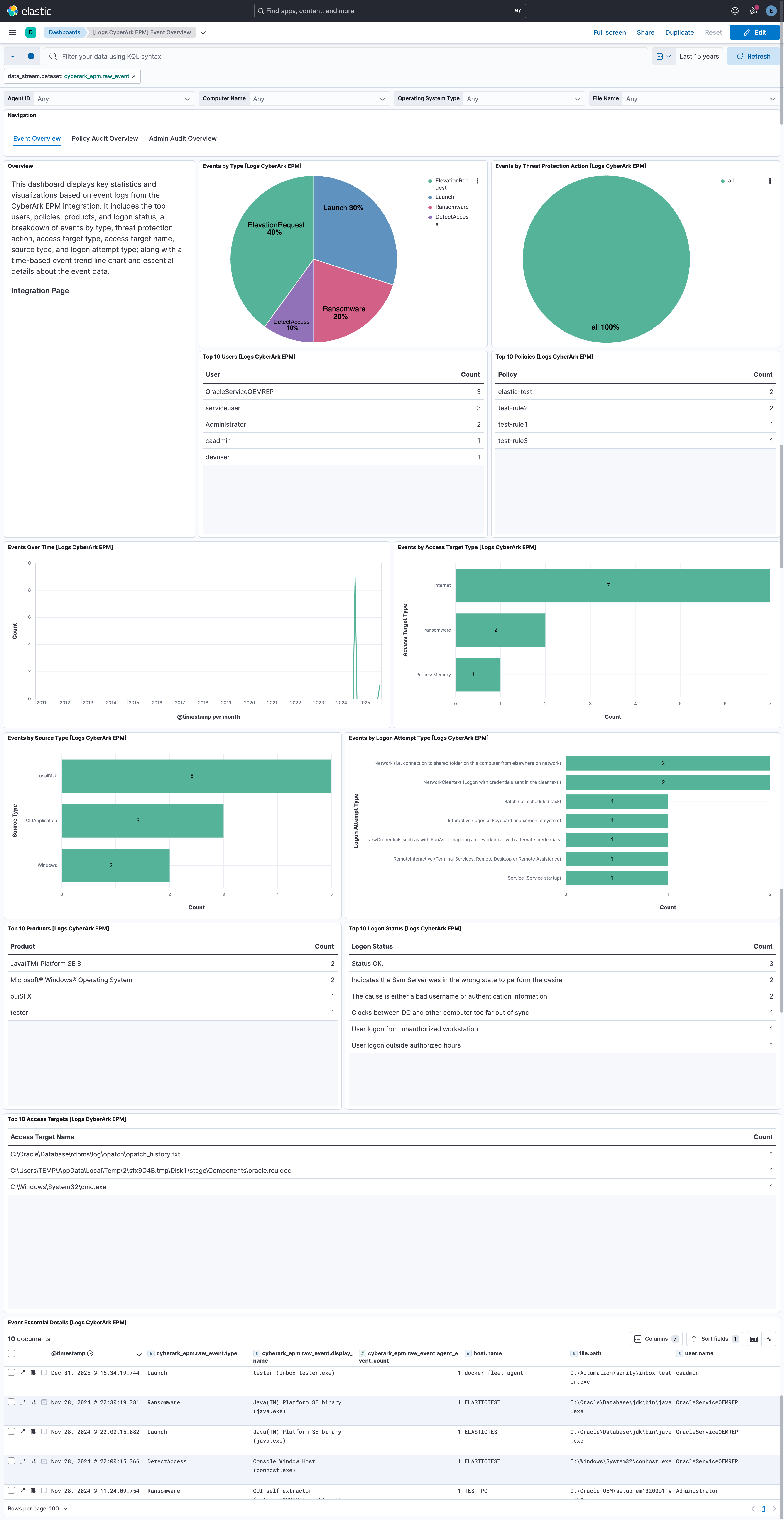The image size is (784, 1520).
Task: Open the help menu via the life-ring icon
Action: [x=735, y=11]
